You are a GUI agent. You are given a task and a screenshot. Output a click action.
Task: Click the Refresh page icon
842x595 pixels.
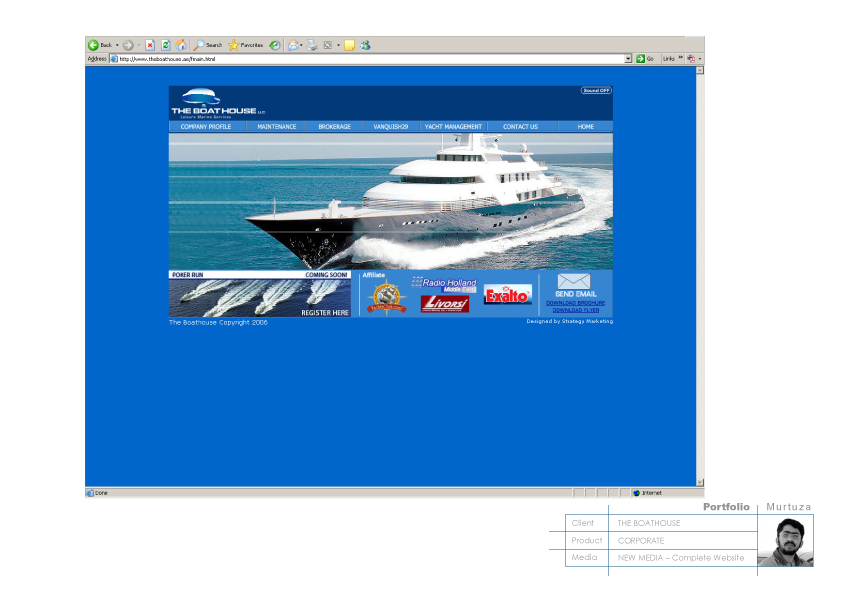pyautogui.click(x=165, y=45)
